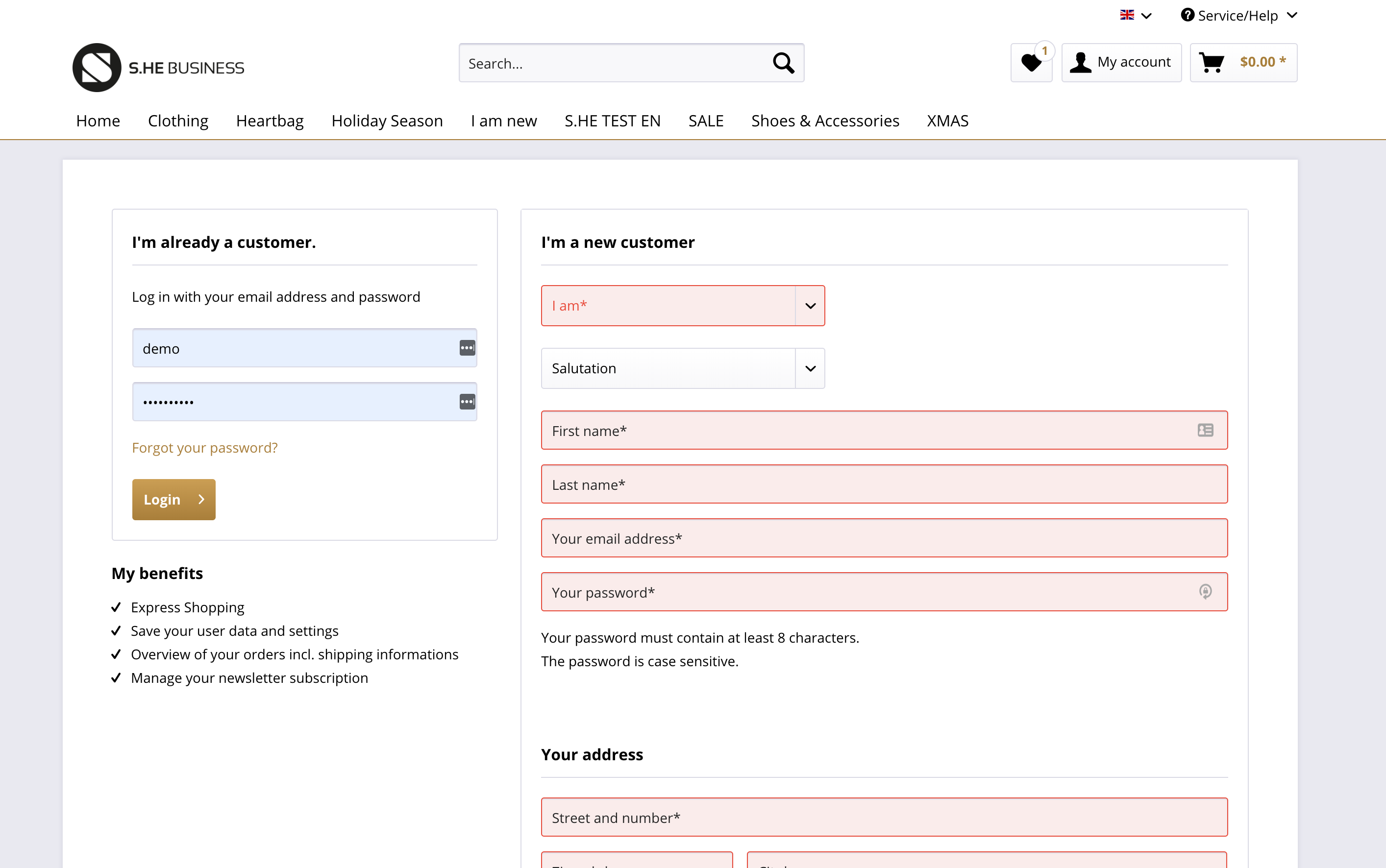Go to Home in navigation
This screenshot has width=1386, height=868.
pyautogui.click(x=98, y=121)
